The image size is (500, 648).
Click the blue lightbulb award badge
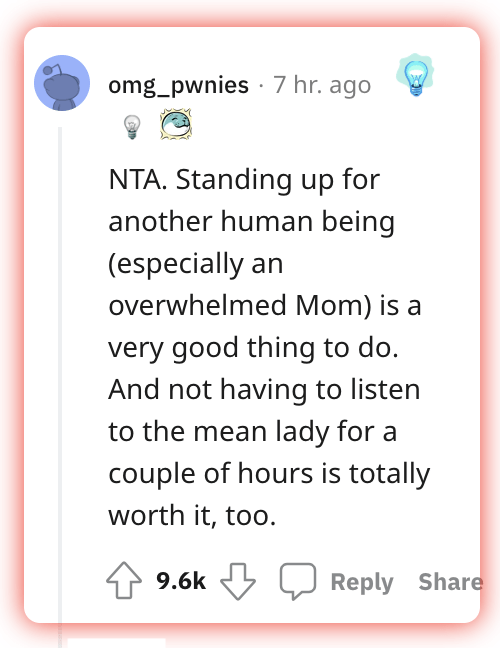coord(415,75)
